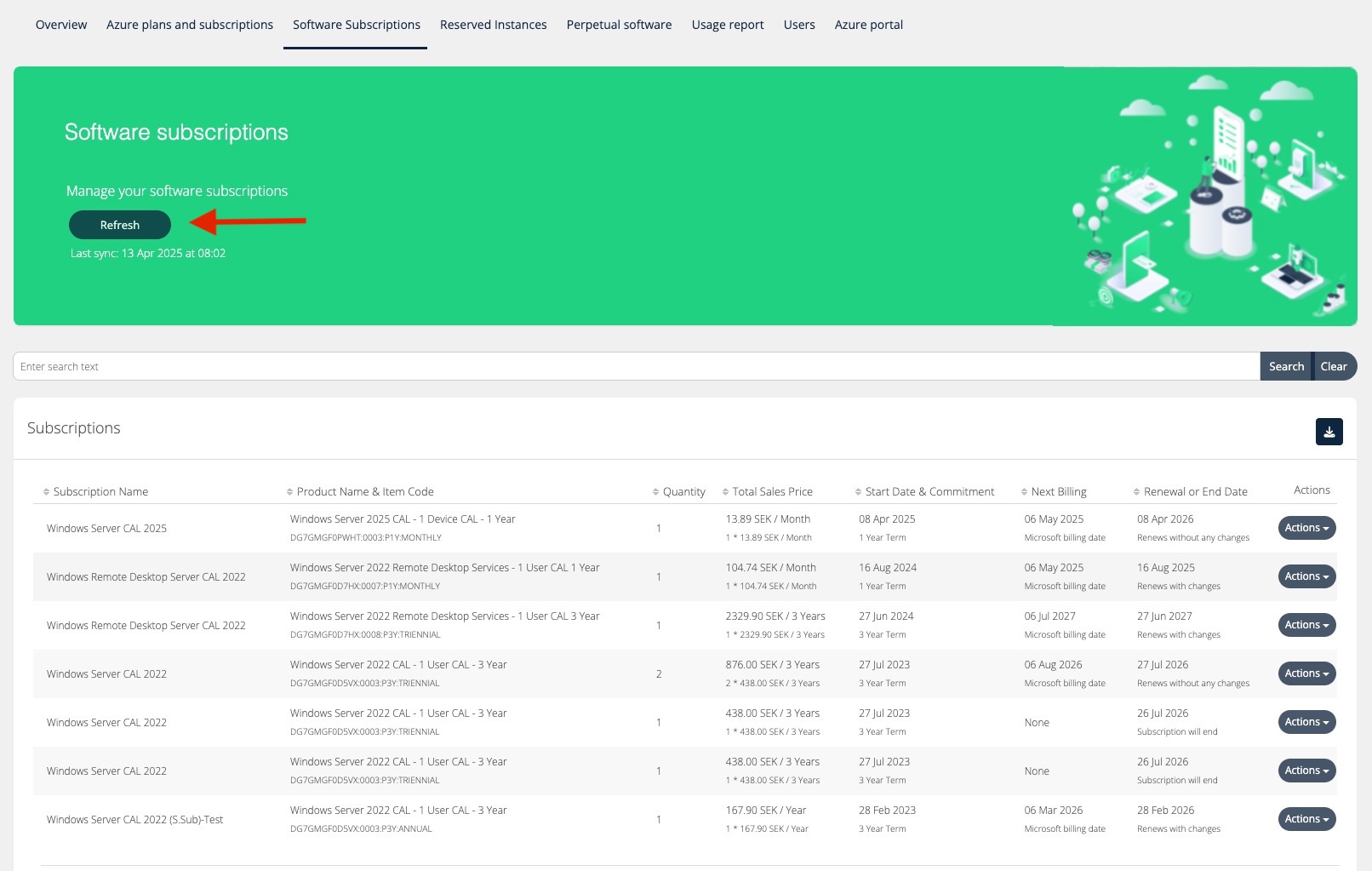Expand Actions for Windows Server CAL 2022 (S.Sub)-Test
1372x871 pixels.
[1306, 819]
